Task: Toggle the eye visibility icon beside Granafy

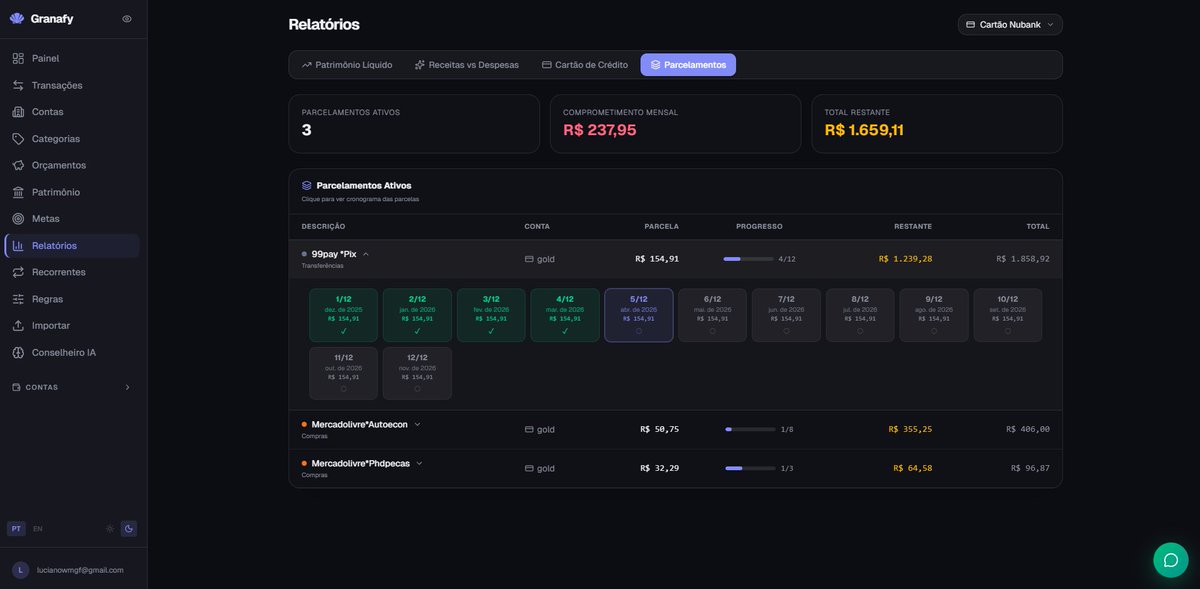Action: pyautogui.click(x=127, y=19)
